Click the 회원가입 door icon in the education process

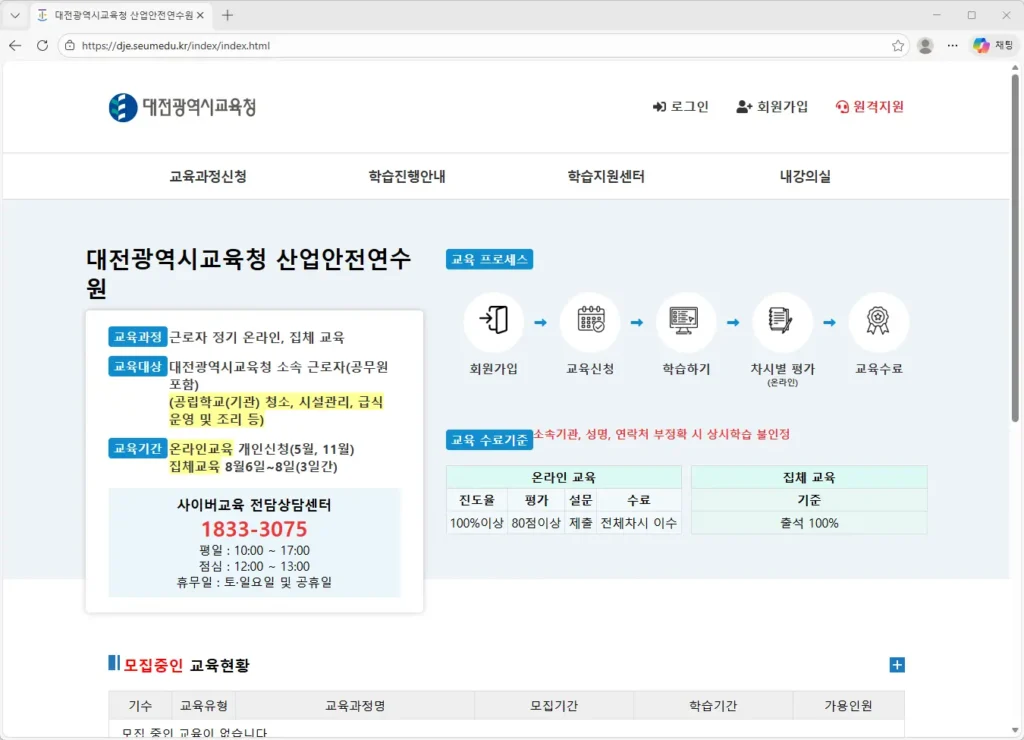click(493, 322)
